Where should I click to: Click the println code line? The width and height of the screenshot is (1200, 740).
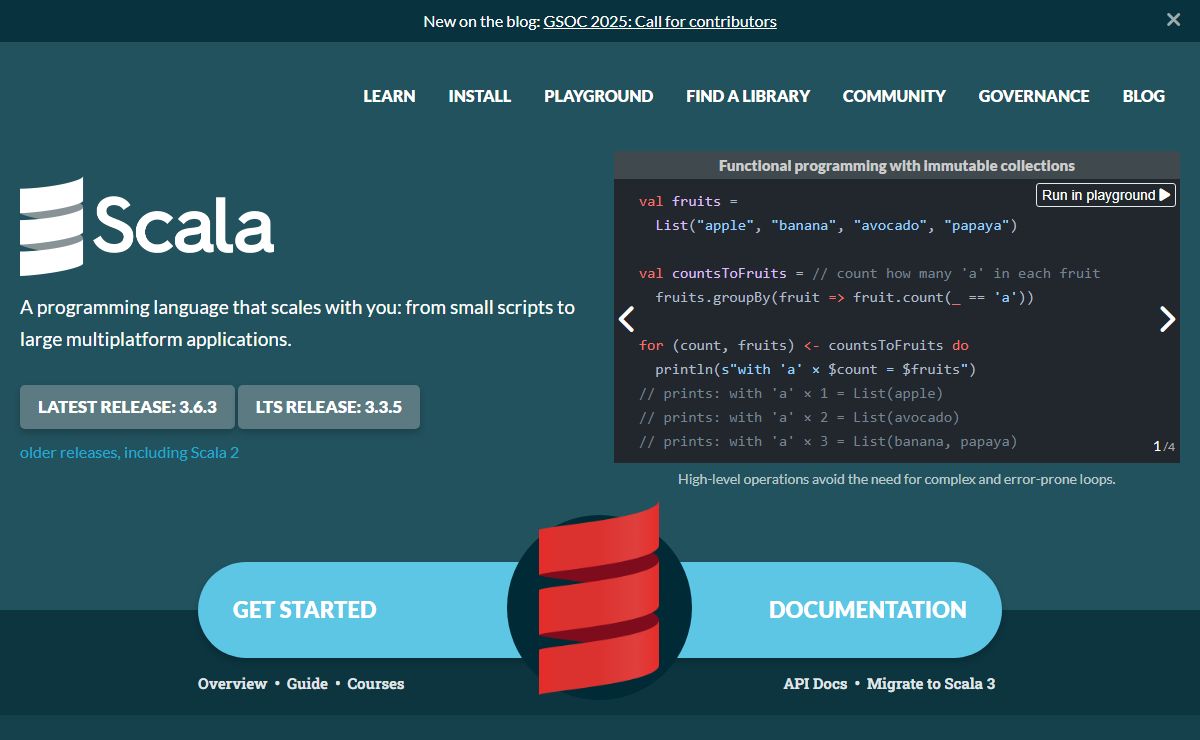coord(815,369)
